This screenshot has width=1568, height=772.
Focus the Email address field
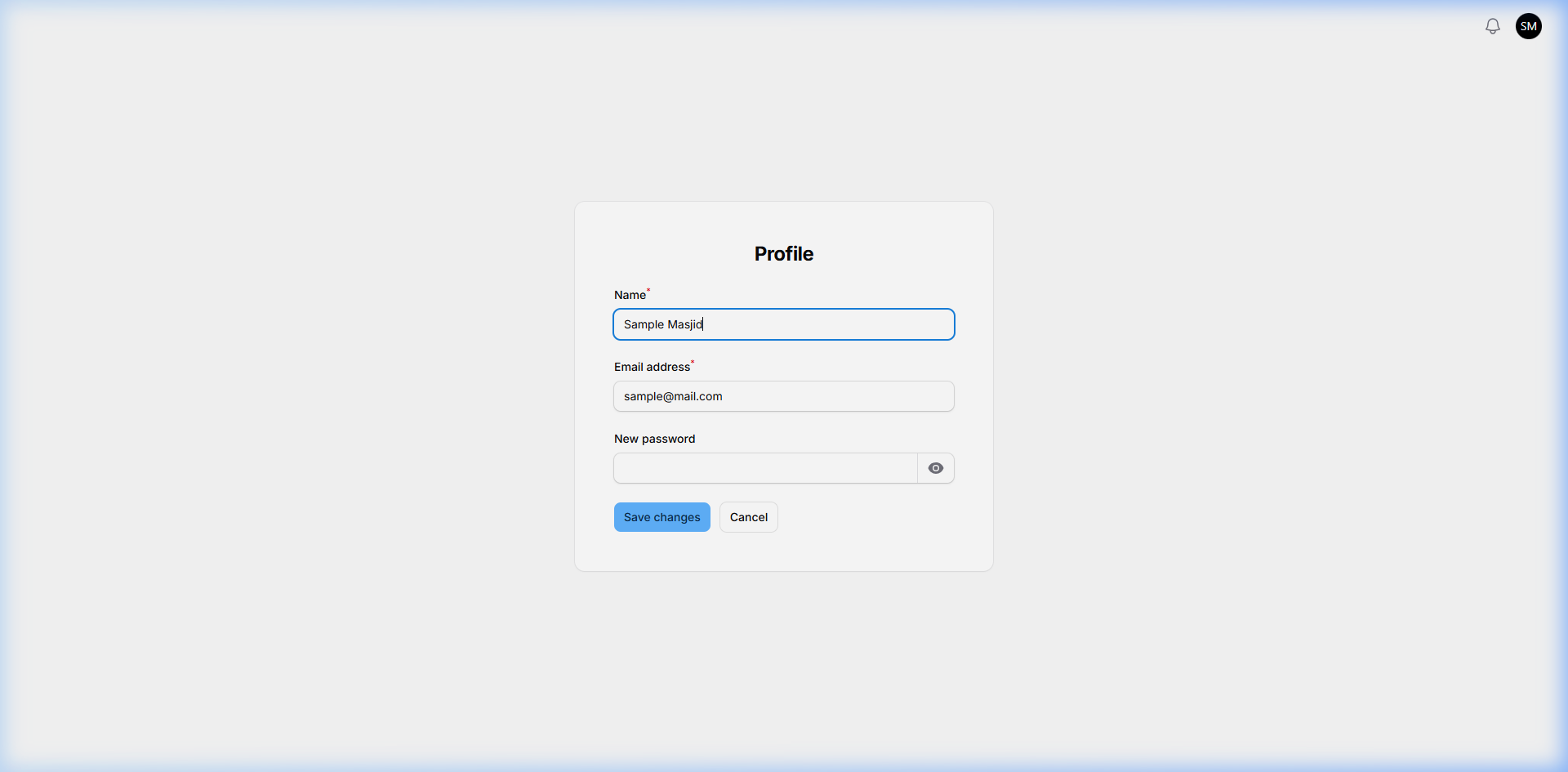(x=783, y=395)
